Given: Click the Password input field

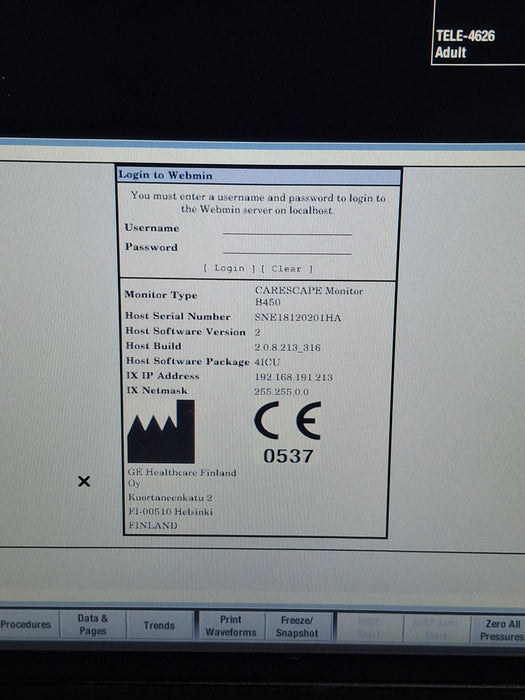Looking at the screenshot, I should pos(287,248).
